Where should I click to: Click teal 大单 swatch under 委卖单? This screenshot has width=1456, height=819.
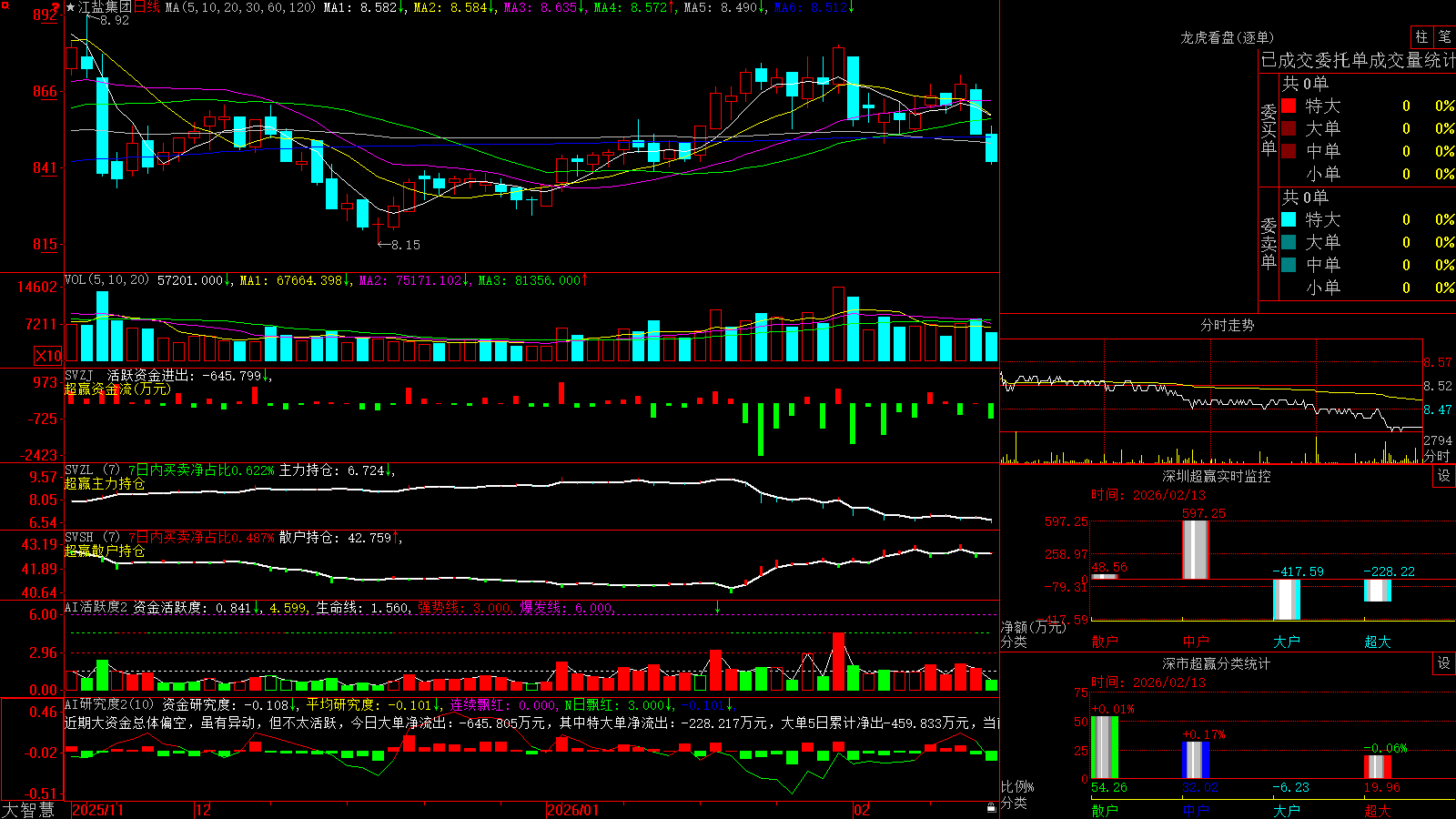(x=1289, y=242)
